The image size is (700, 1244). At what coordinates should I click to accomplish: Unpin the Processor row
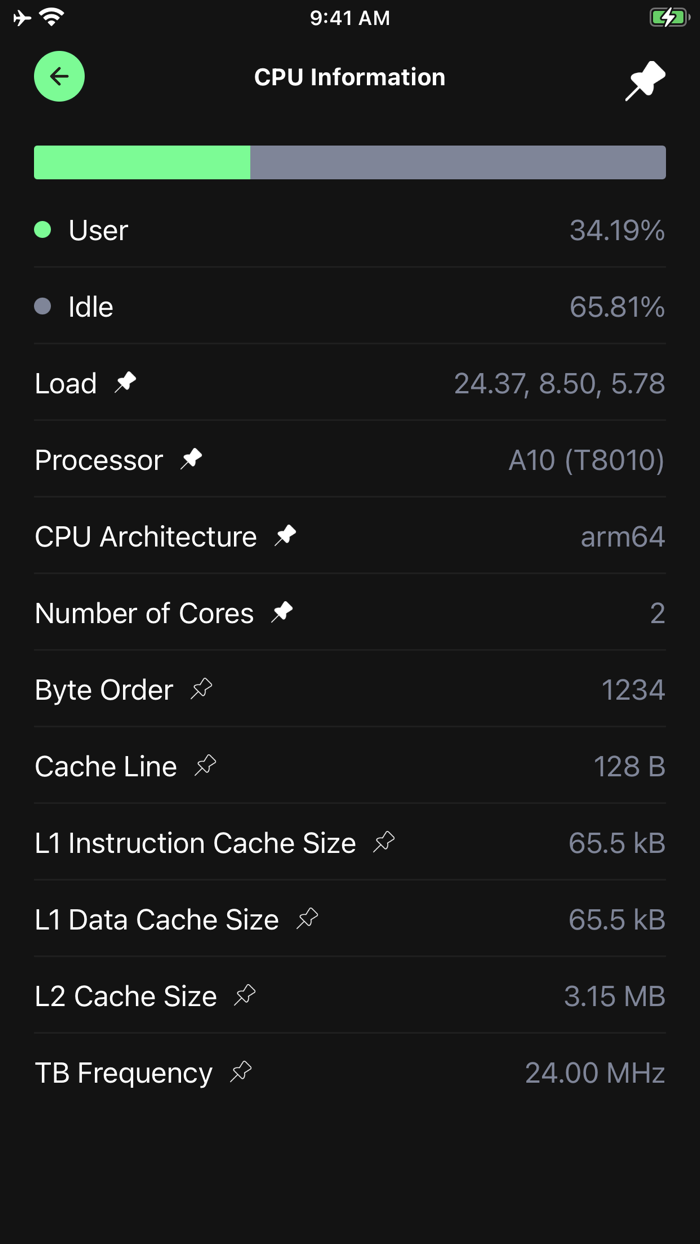point(191,459)
